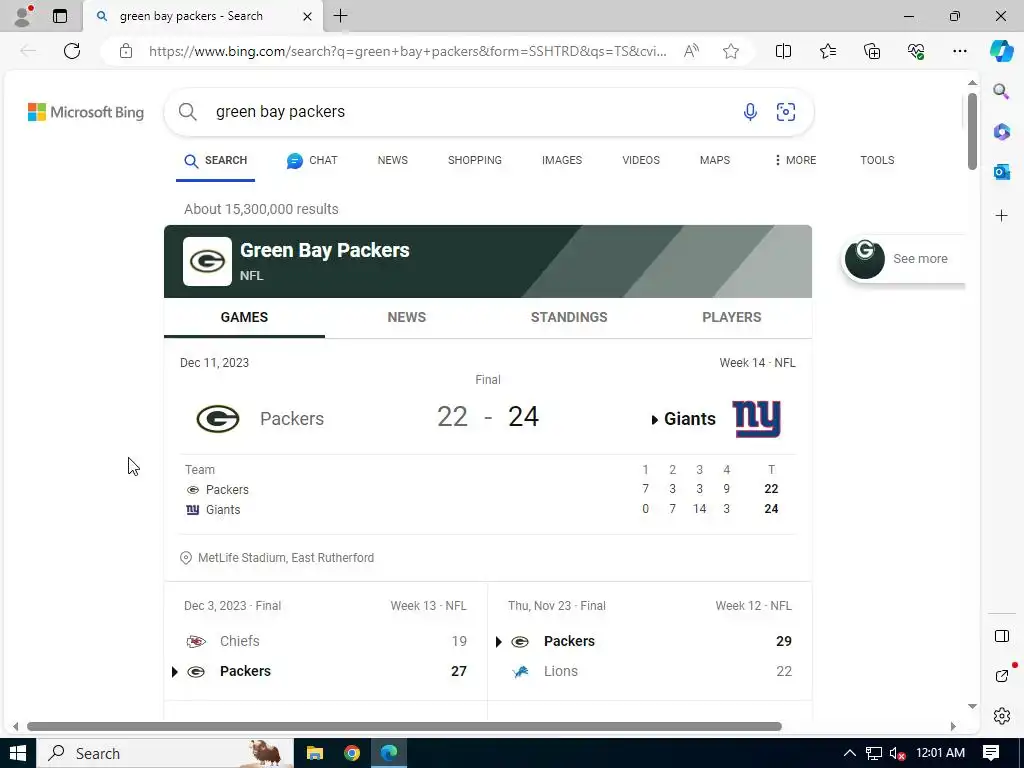Screen dimensions: 1024x768
Task: Open split screen icon
Action: point(783,51)
